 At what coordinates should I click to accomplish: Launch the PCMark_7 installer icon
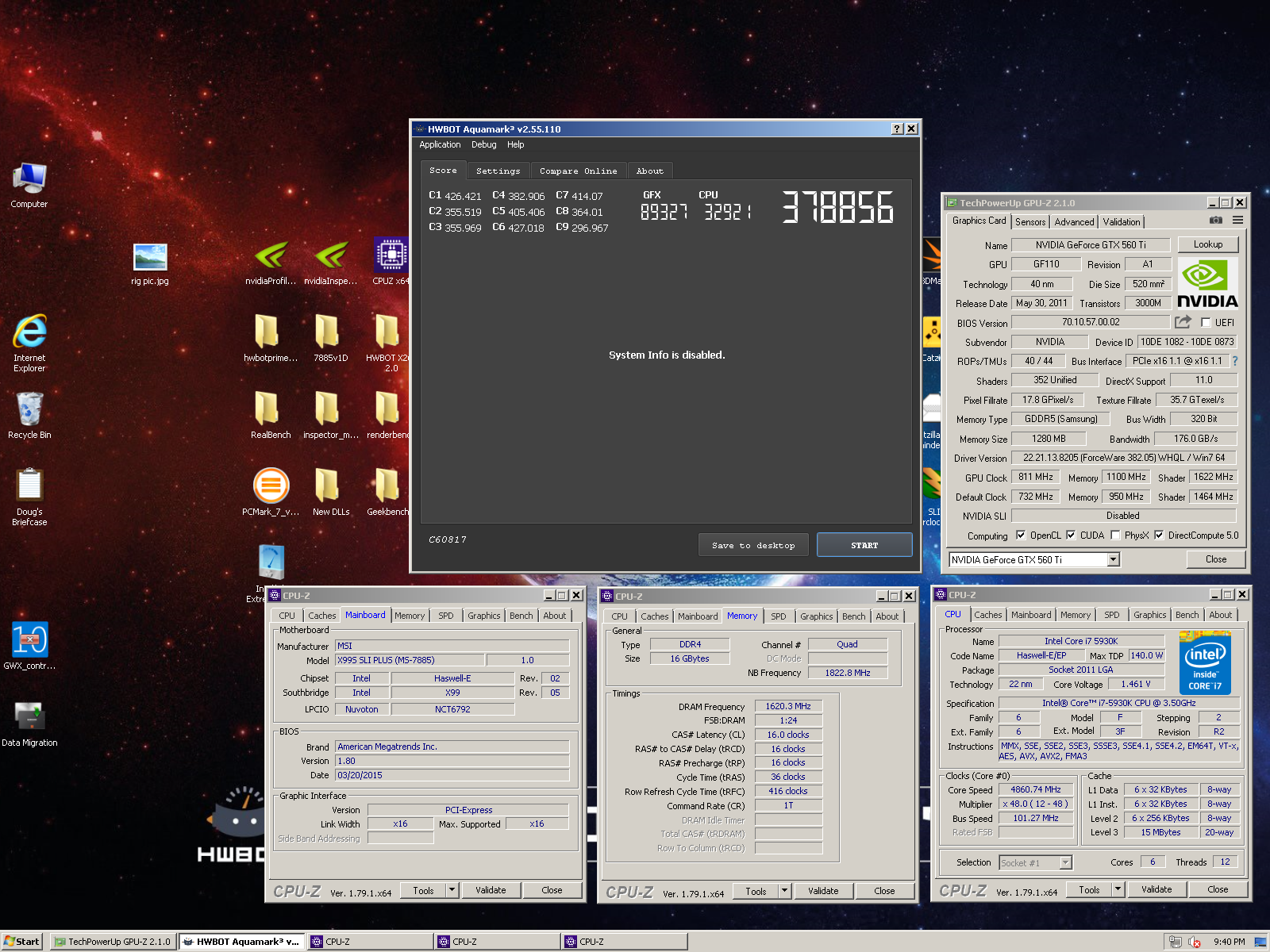pos(271,492)
